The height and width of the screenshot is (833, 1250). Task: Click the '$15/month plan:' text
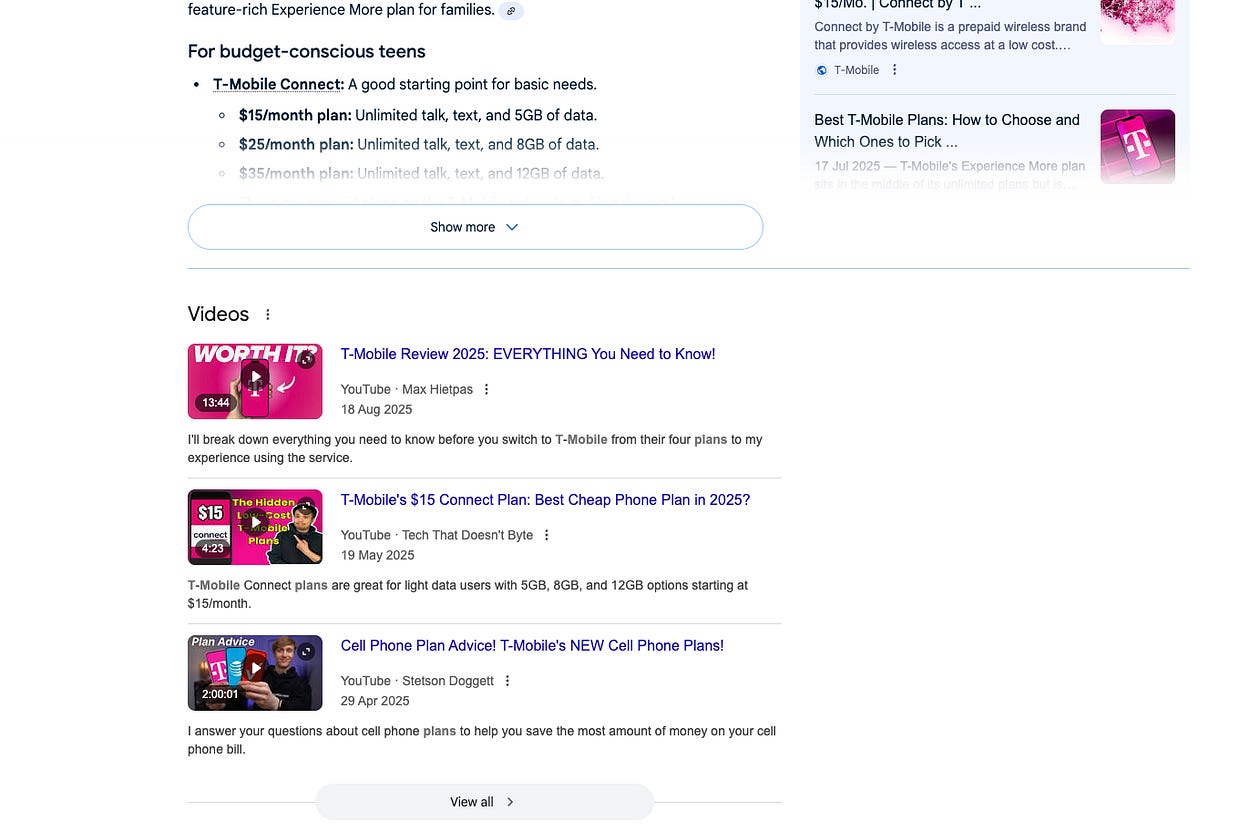point(295,115)
